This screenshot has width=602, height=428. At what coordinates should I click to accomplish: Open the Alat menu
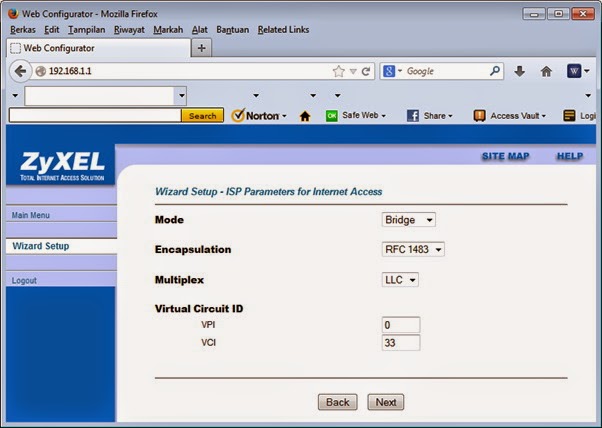[x=200, y=30]
